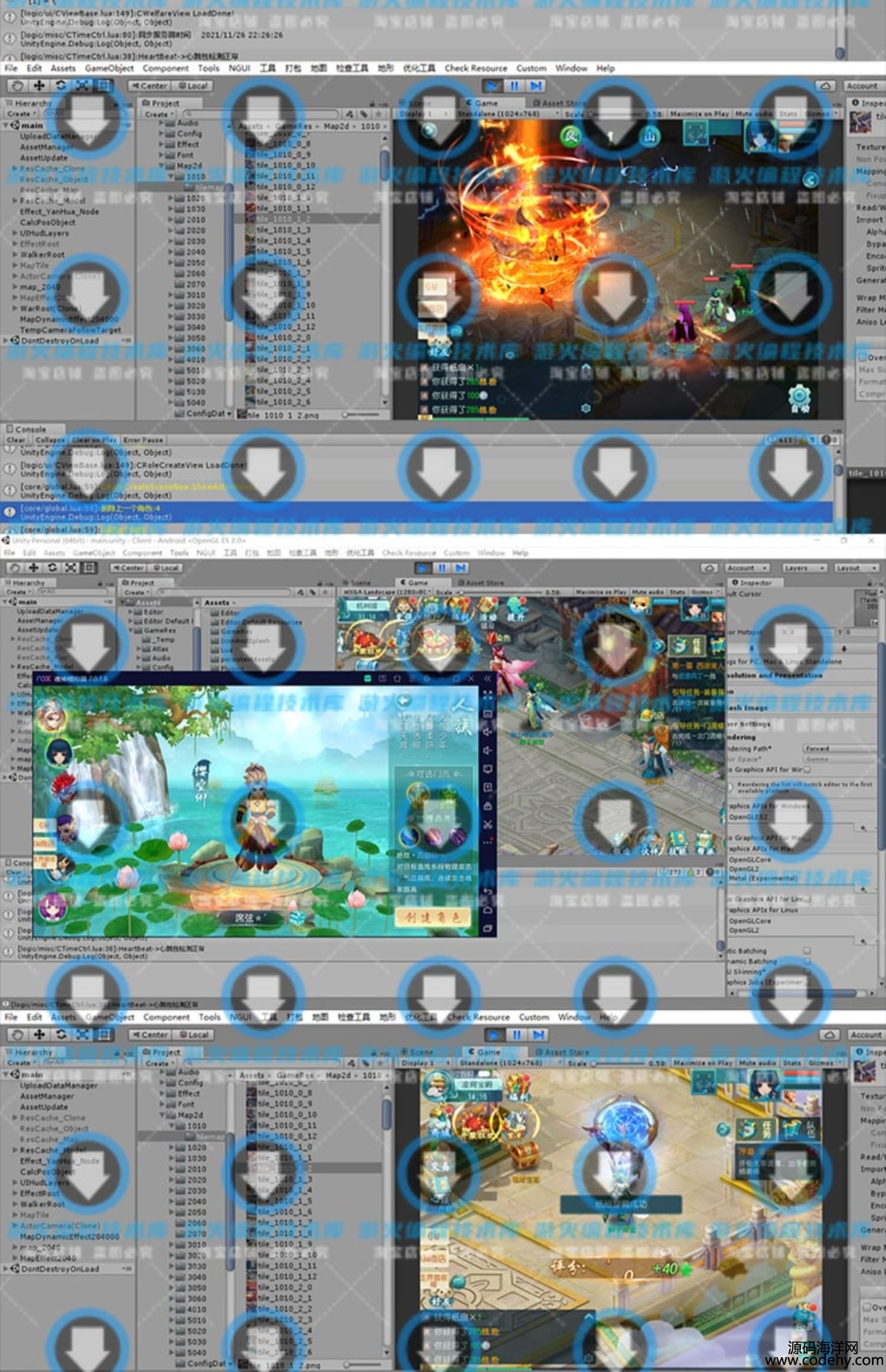
Task: Click the purple-haired avatar in Nox emulator
Action: click(54, 908)
